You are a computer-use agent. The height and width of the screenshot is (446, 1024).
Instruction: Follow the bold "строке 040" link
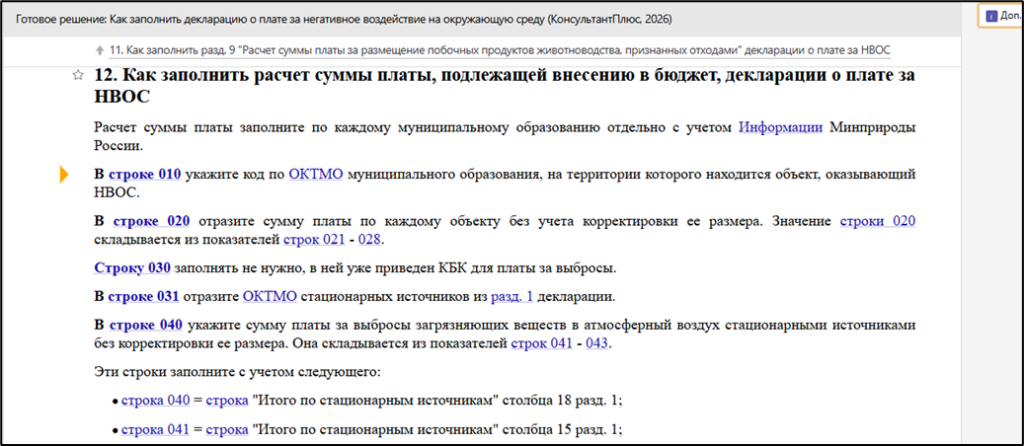tap(147, 325)
